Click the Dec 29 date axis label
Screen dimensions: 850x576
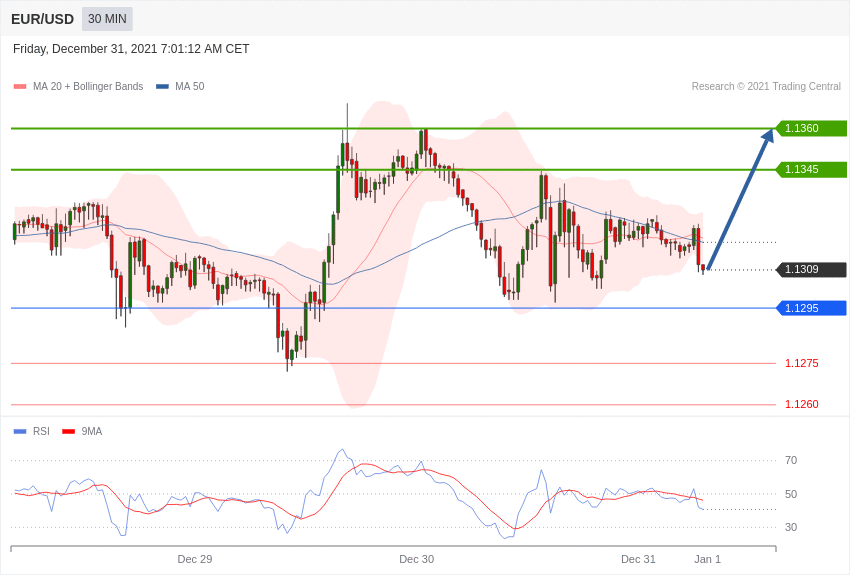[195, 559]
